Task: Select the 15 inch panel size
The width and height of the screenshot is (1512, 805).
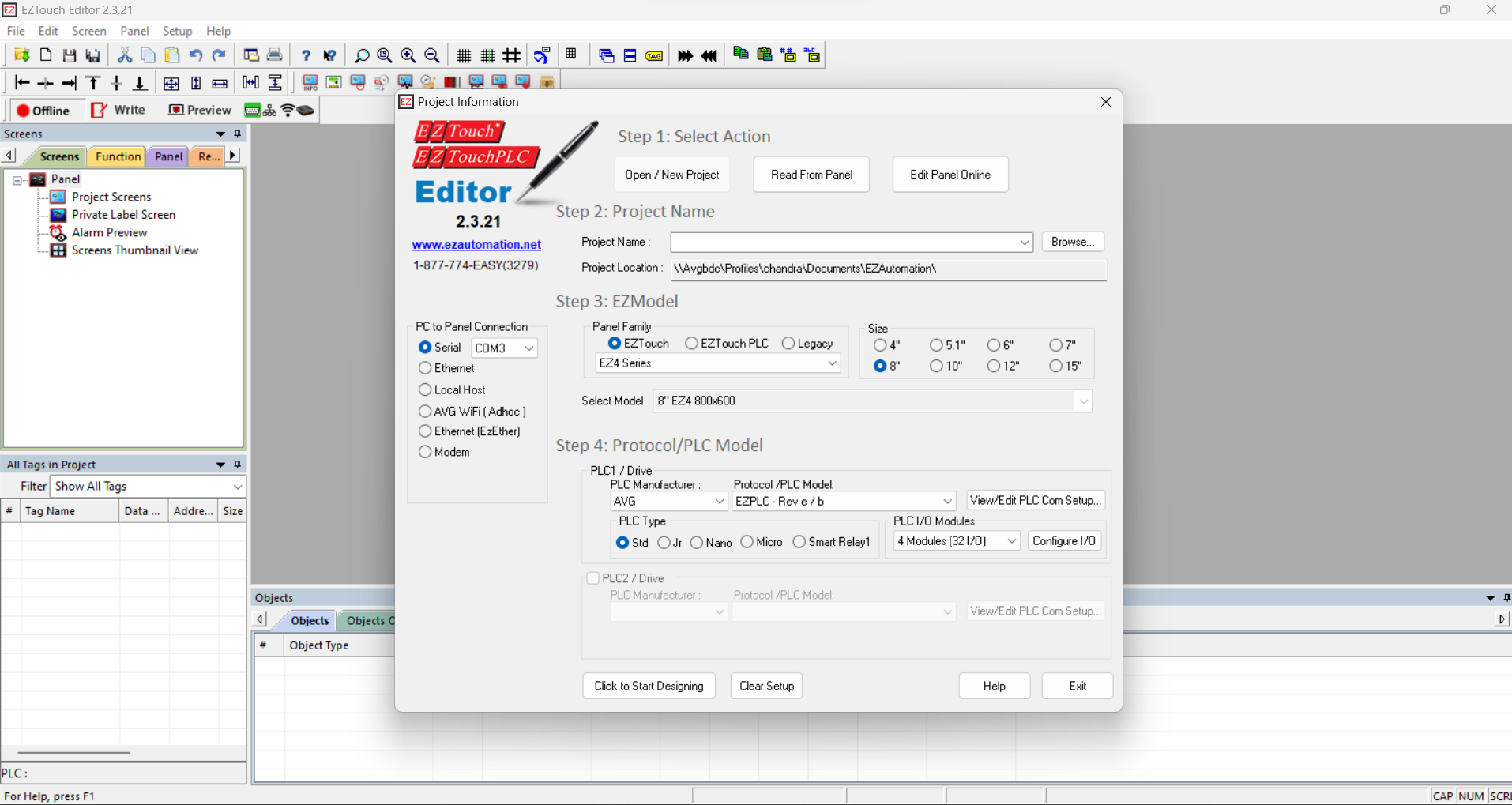Action: (x=1056, y=366)
